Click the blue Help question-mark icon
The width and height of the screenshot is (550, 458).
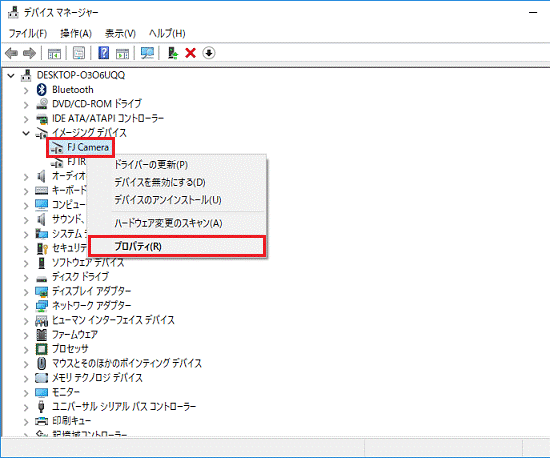pos(103,53)
